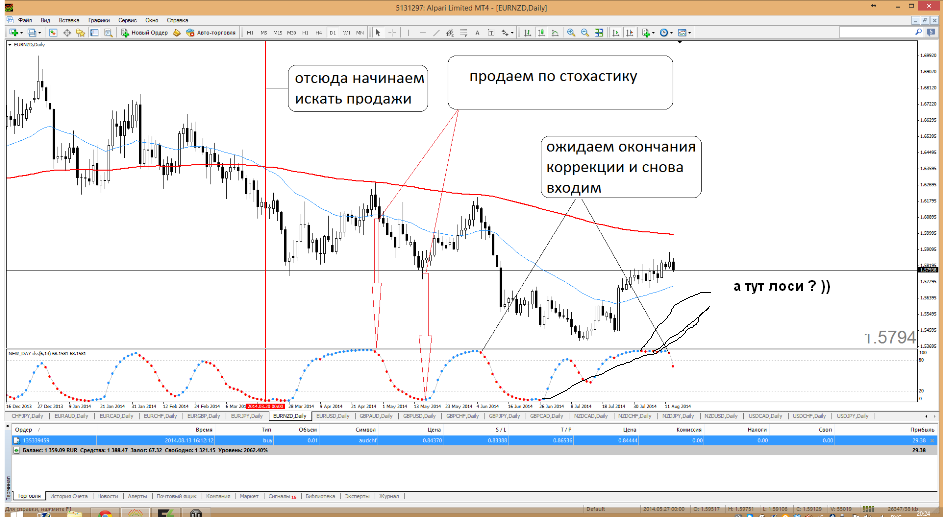The height and width of the screenshot is (517, 943).
Task: Switch to the NZDUSD,Daily chart tab
Action: coord(720,416)
